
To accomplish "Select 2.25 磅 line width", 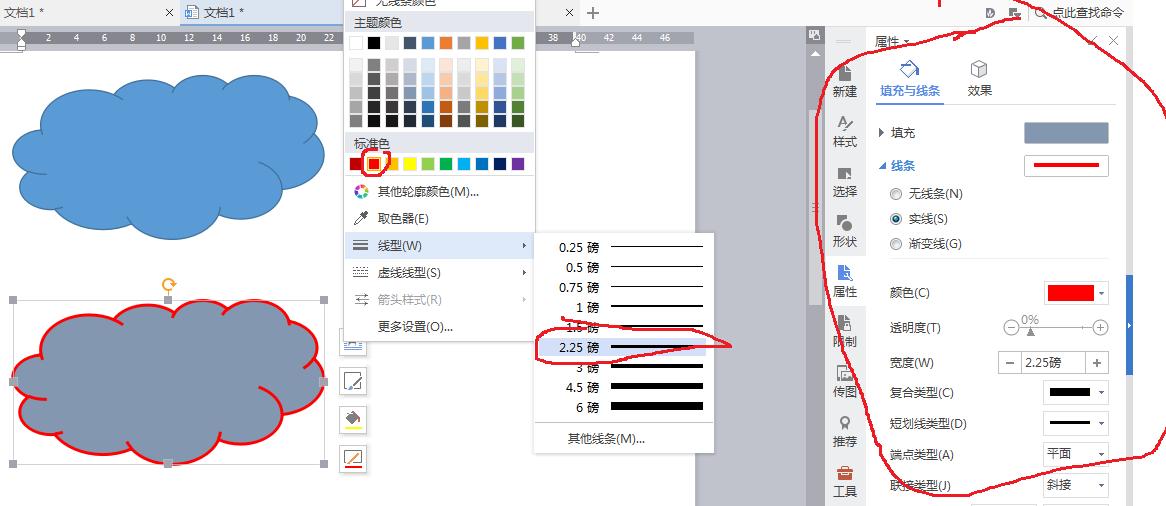I will (x=623, y=347).
